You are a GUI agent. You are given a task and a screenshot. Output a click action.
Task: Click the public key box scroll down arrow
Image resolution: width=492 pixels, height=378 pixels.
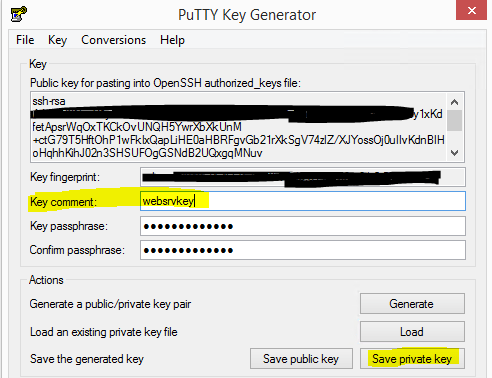[454, 153]
